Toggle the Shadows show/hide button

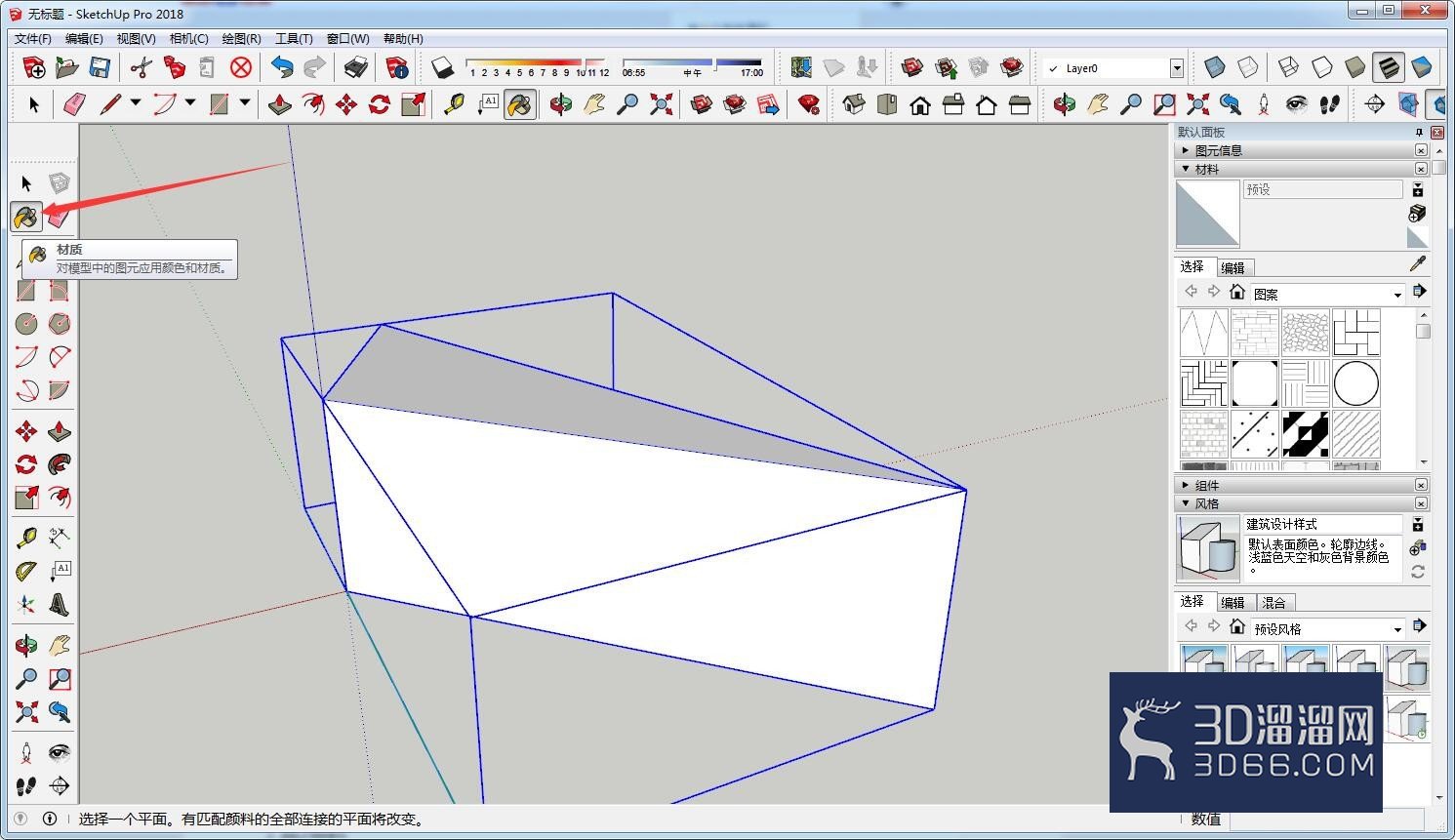(443, 67)
